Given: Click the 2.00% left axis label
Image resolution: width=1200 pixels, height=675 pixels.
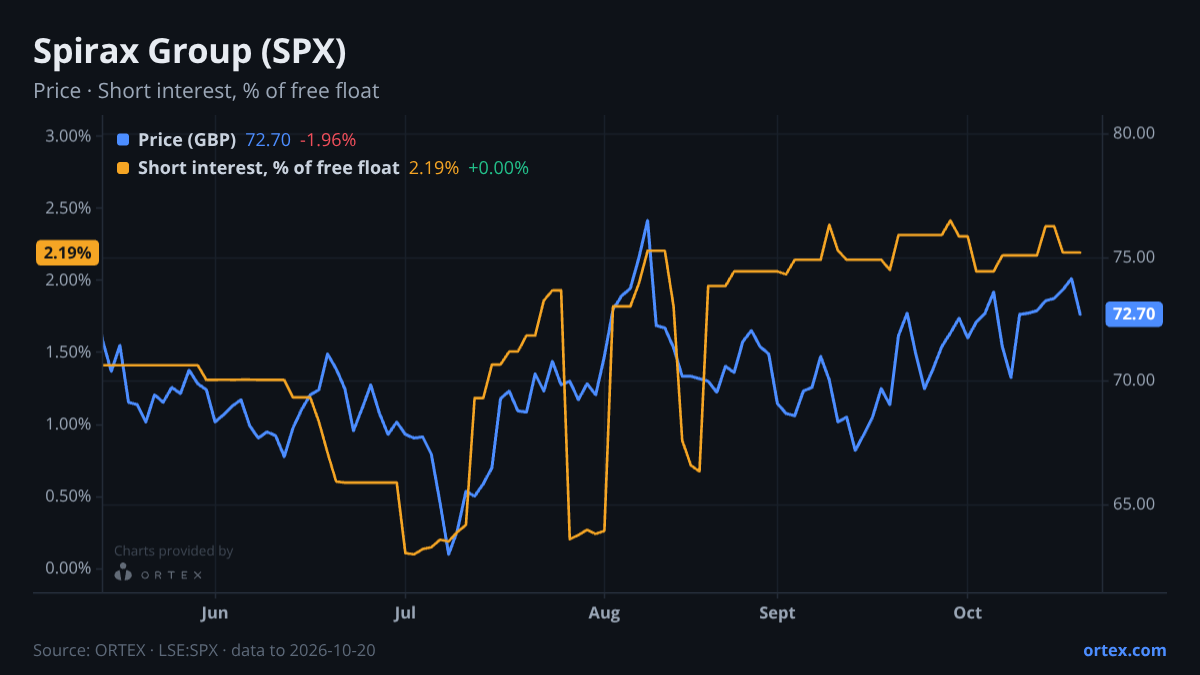Looking at the screenshot, I should point(68,280).
